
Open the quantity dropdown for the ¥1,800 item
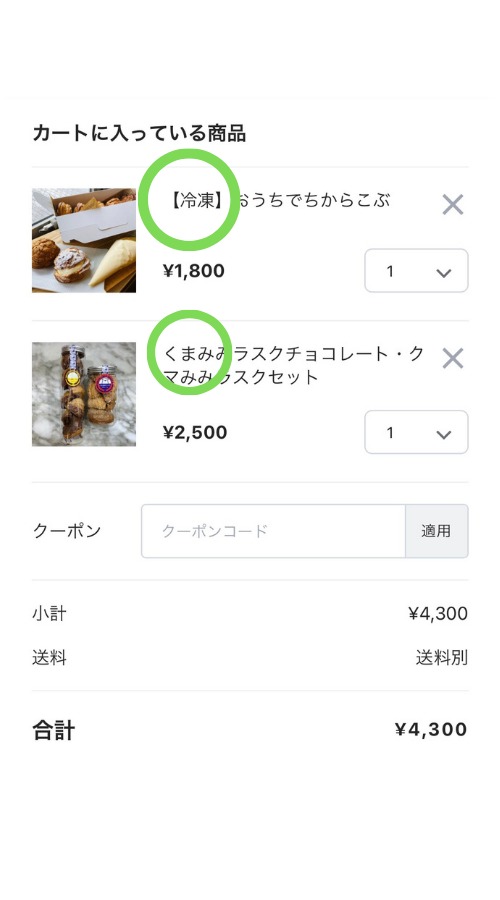[416, 270]
